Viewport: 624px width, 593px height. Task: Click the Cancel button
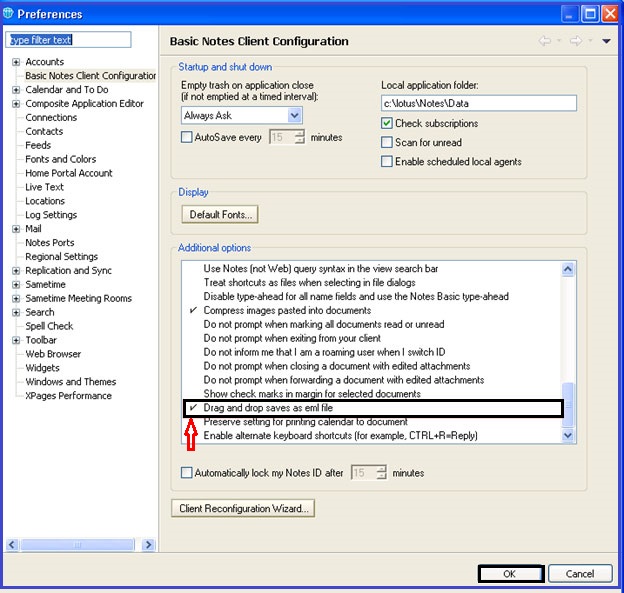click(580, 573)
